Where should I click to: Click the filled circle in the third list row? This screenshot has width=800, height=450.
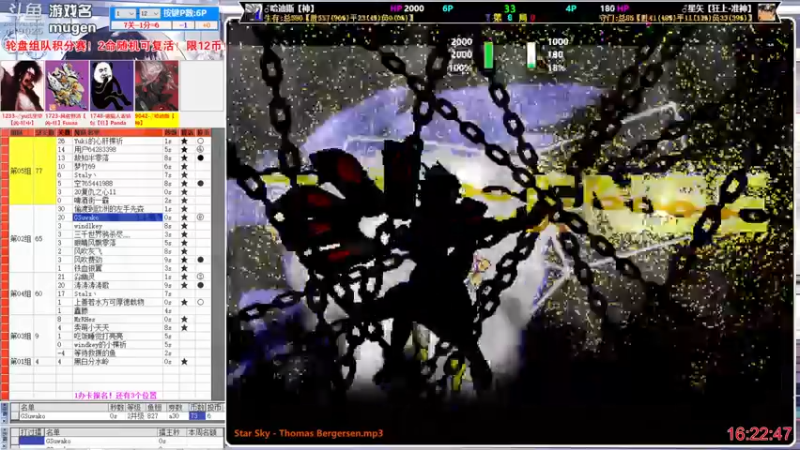coord(201,158)
